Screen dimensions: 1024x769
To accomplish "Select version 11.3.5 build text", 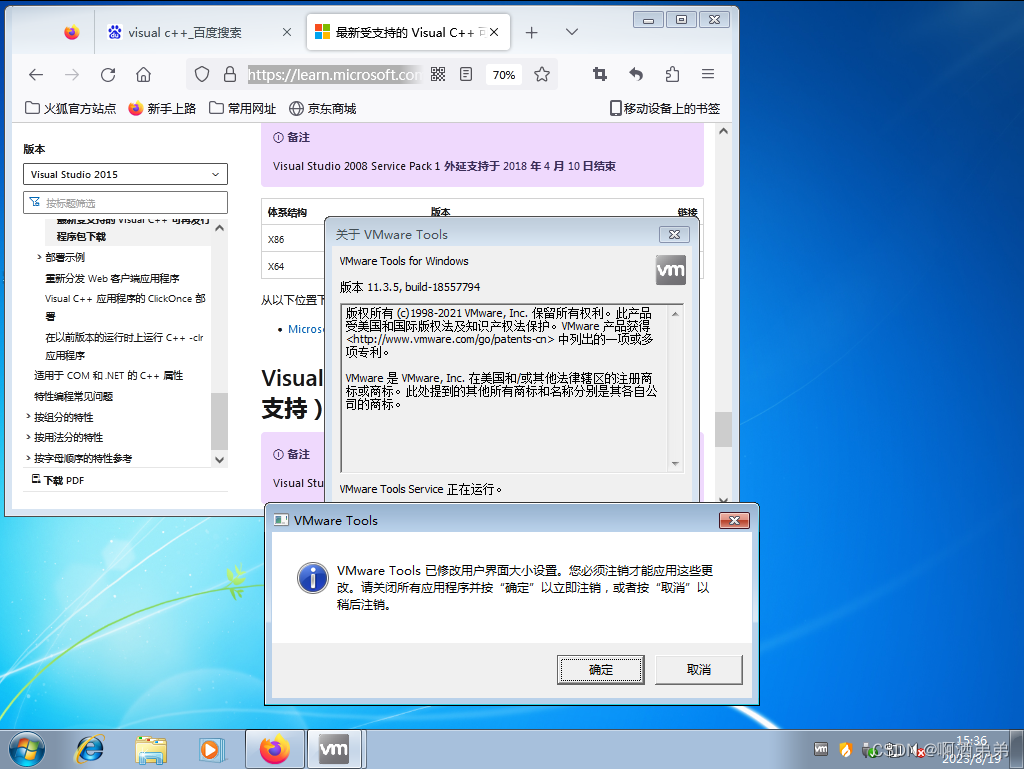I will click(409, 287).
